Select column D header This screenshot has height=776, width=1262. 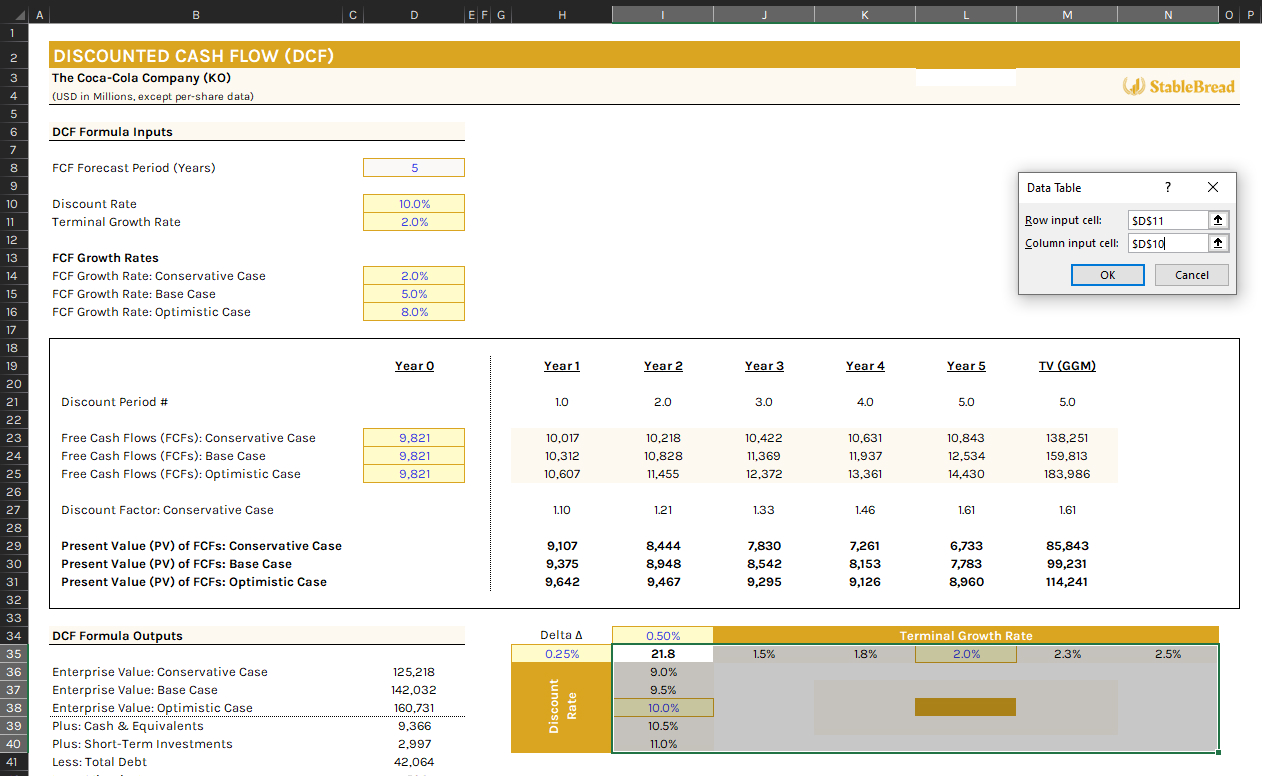(x=413, y=14)
